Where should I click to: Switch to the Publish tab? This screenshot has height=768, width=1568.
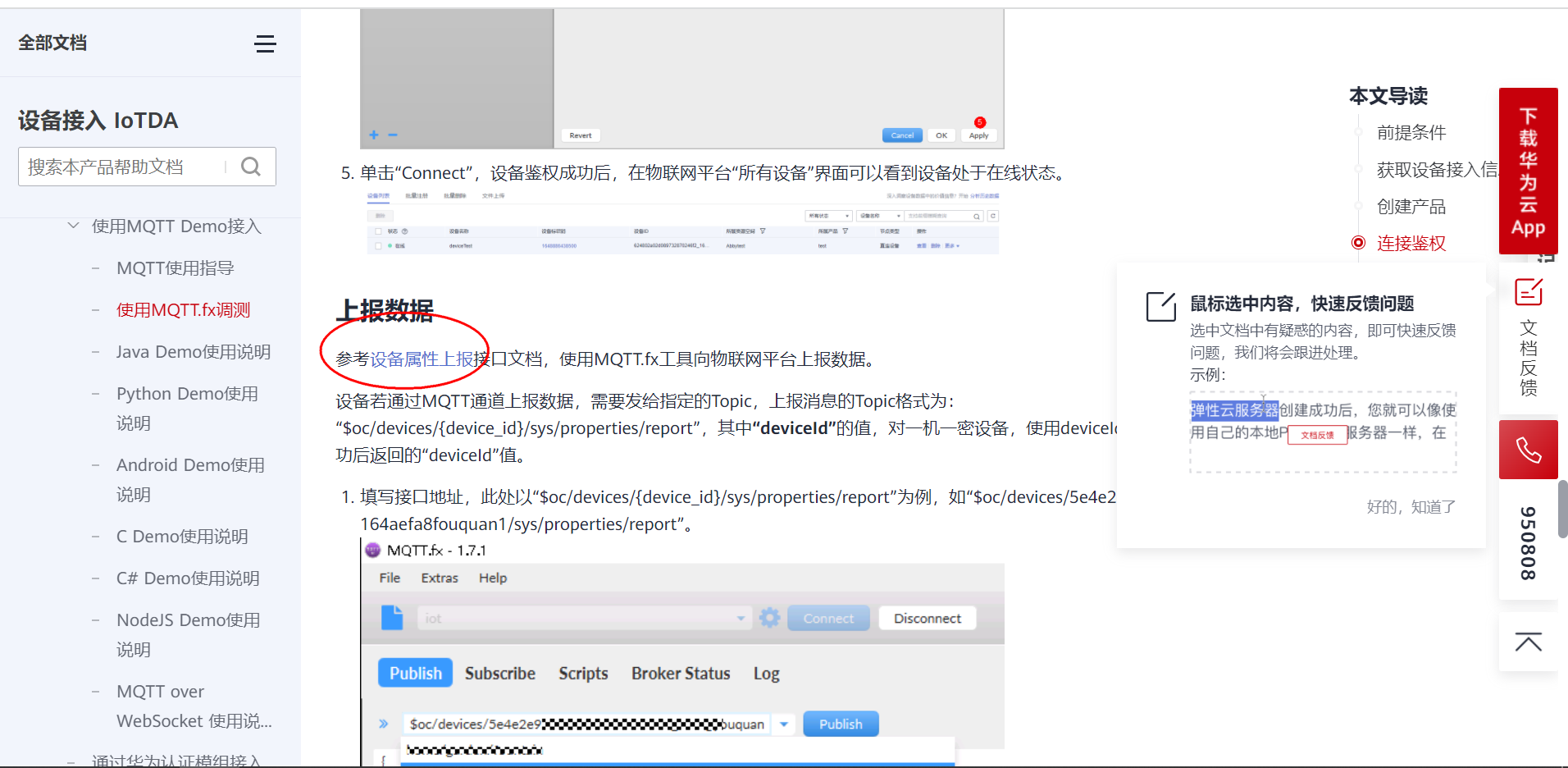click(x=415, y=673)
